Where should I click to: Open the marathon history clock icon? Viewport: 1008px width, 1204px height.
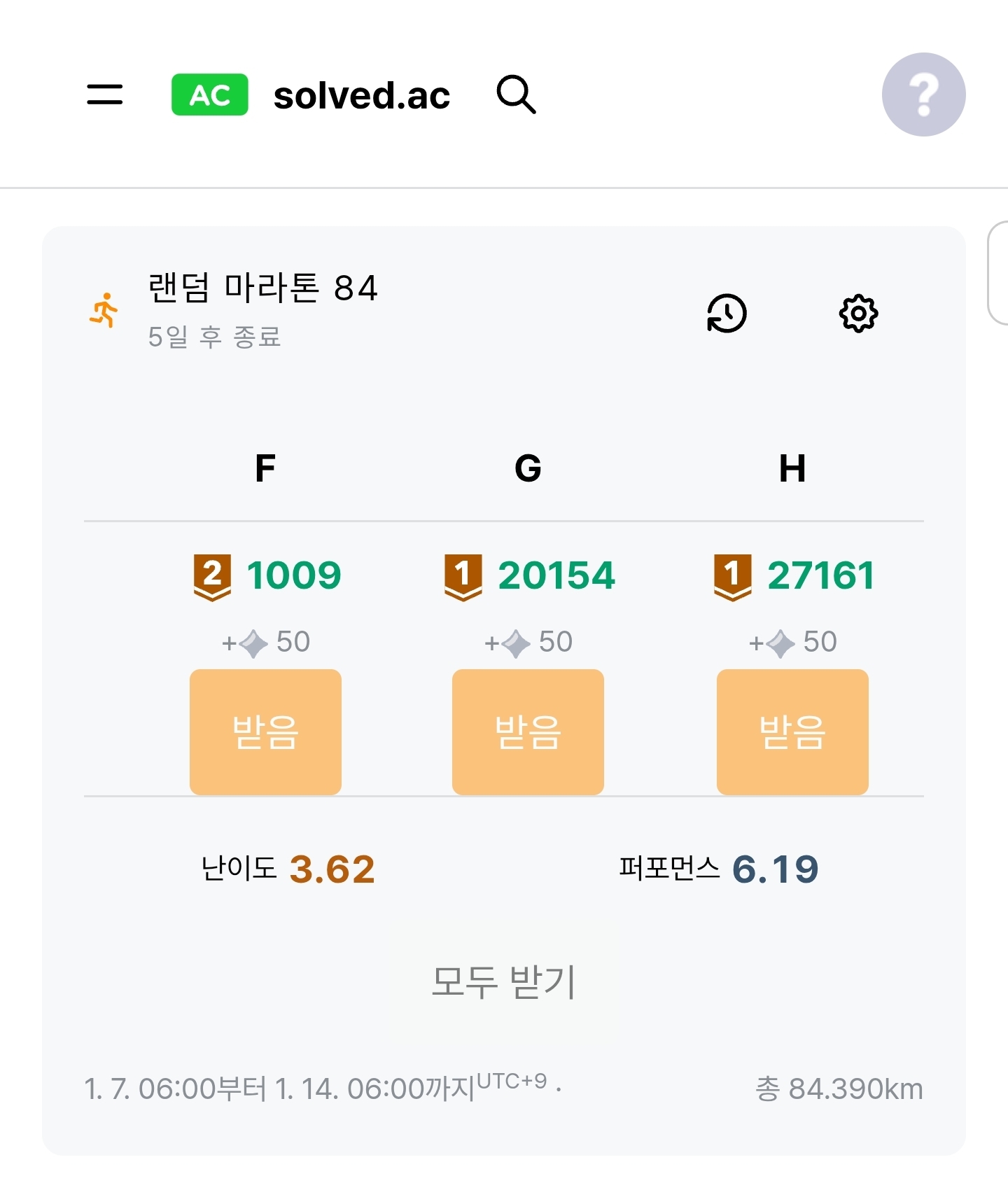click(x=727, y=313)
